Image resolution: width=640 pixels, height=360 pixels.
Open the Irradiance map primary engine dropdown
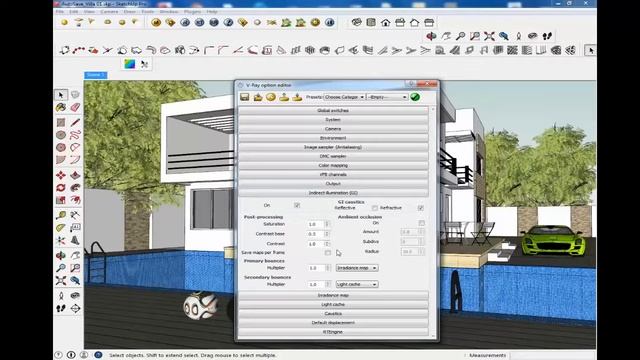357,268
